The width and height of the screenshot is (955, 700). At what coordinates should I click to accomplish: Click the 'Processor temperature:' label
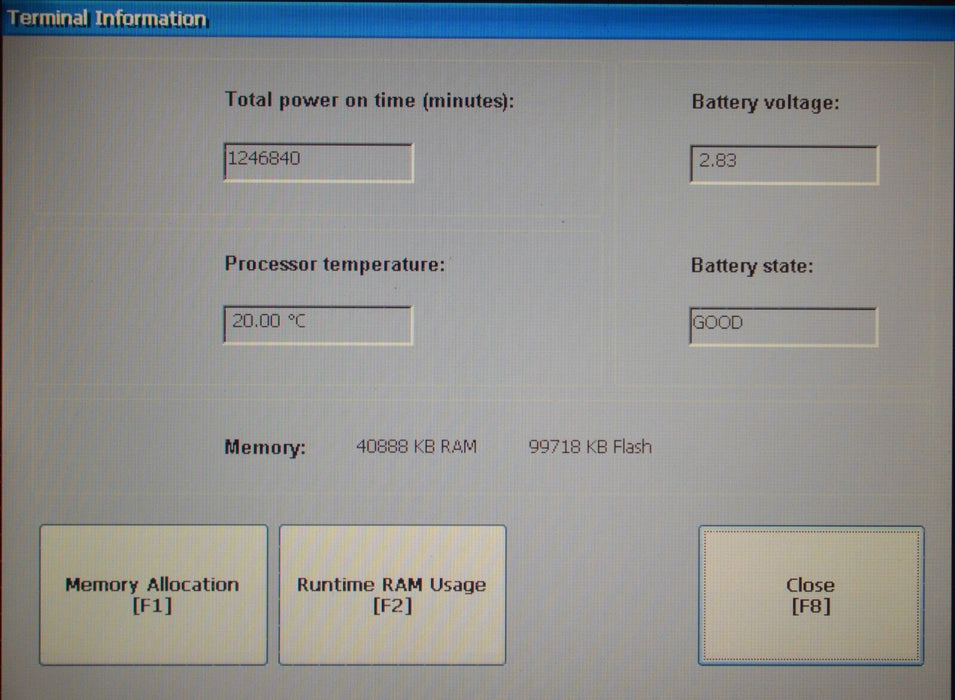(335, 264)
